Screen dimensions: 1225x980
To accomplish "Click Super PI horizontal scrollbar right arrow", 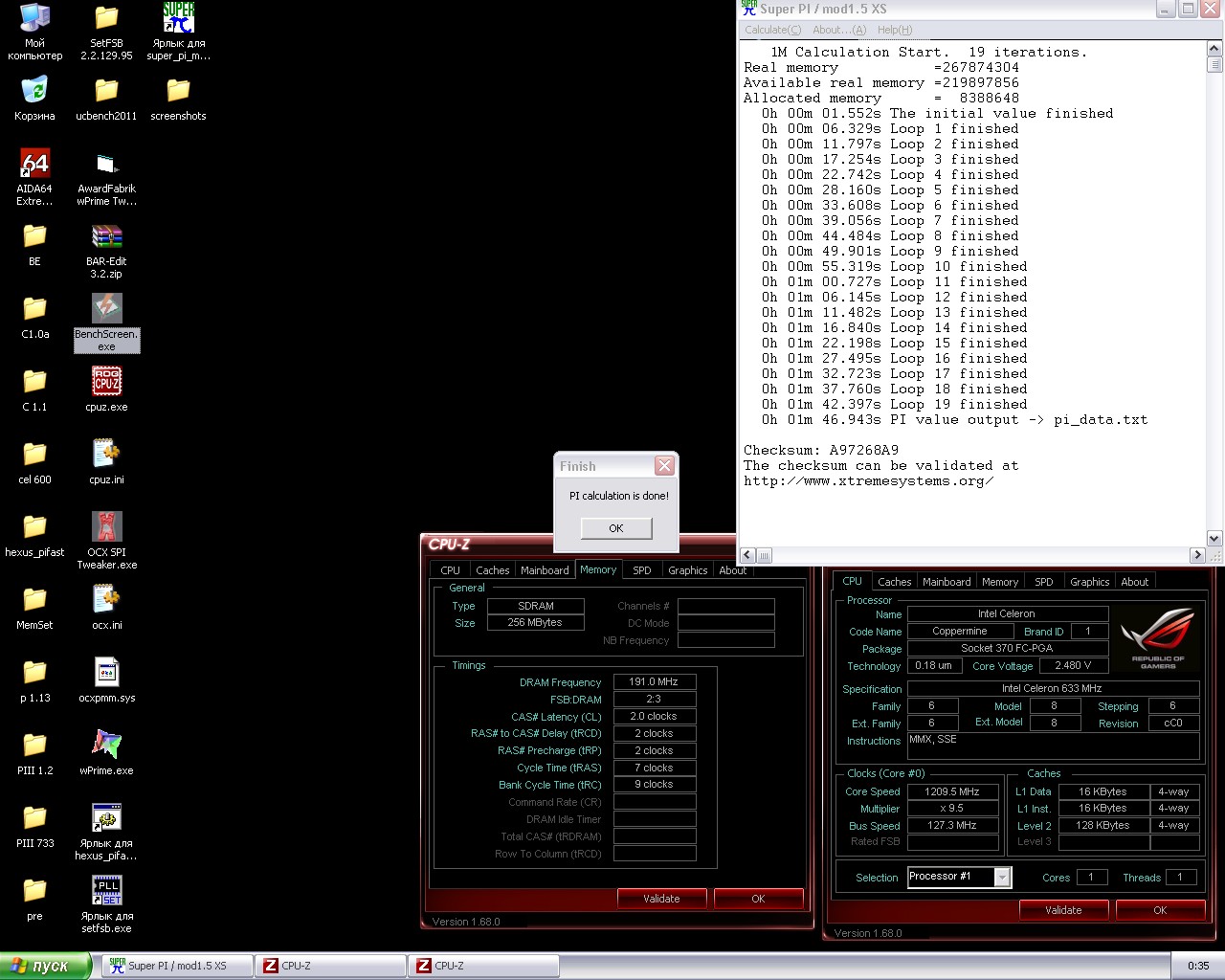I will [1197, 555].
